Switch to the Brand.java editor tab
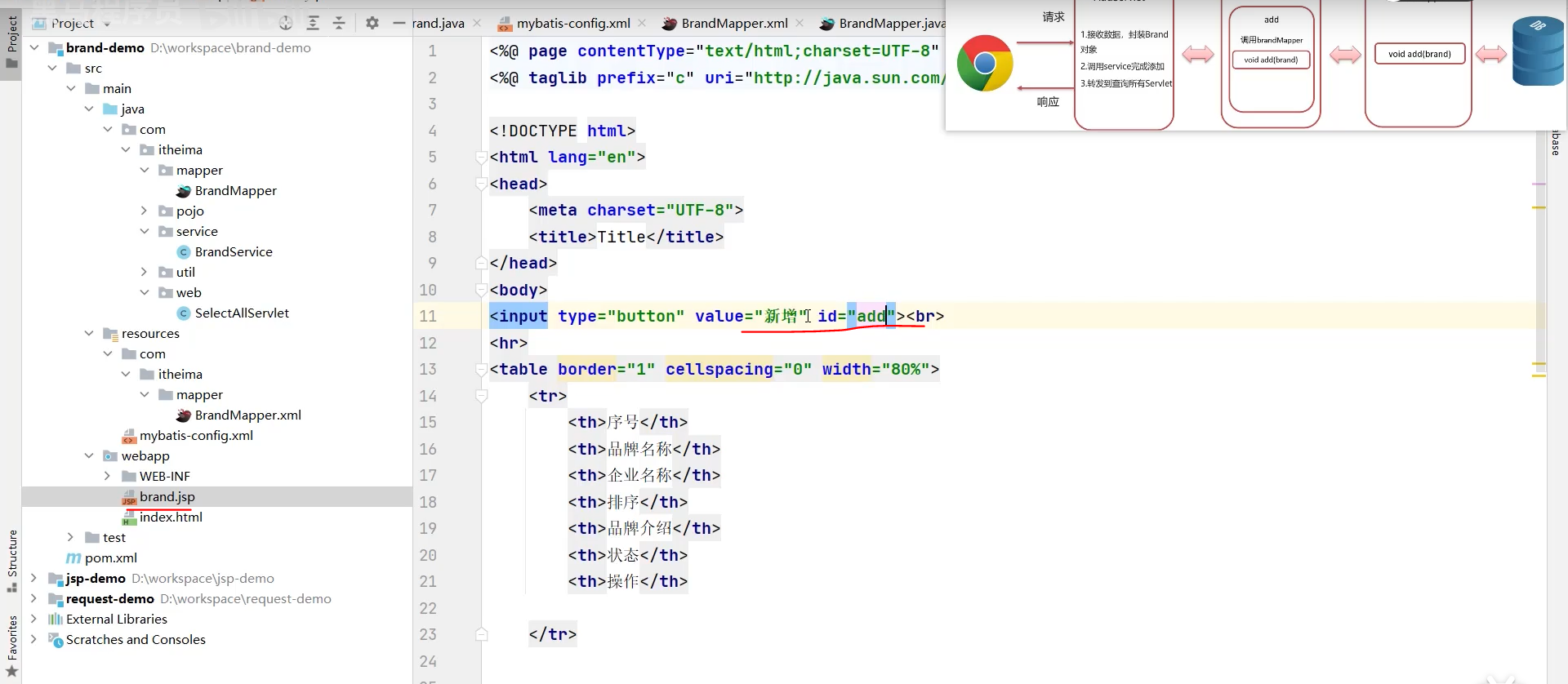The image size is (1568, 684). point(439,23)
